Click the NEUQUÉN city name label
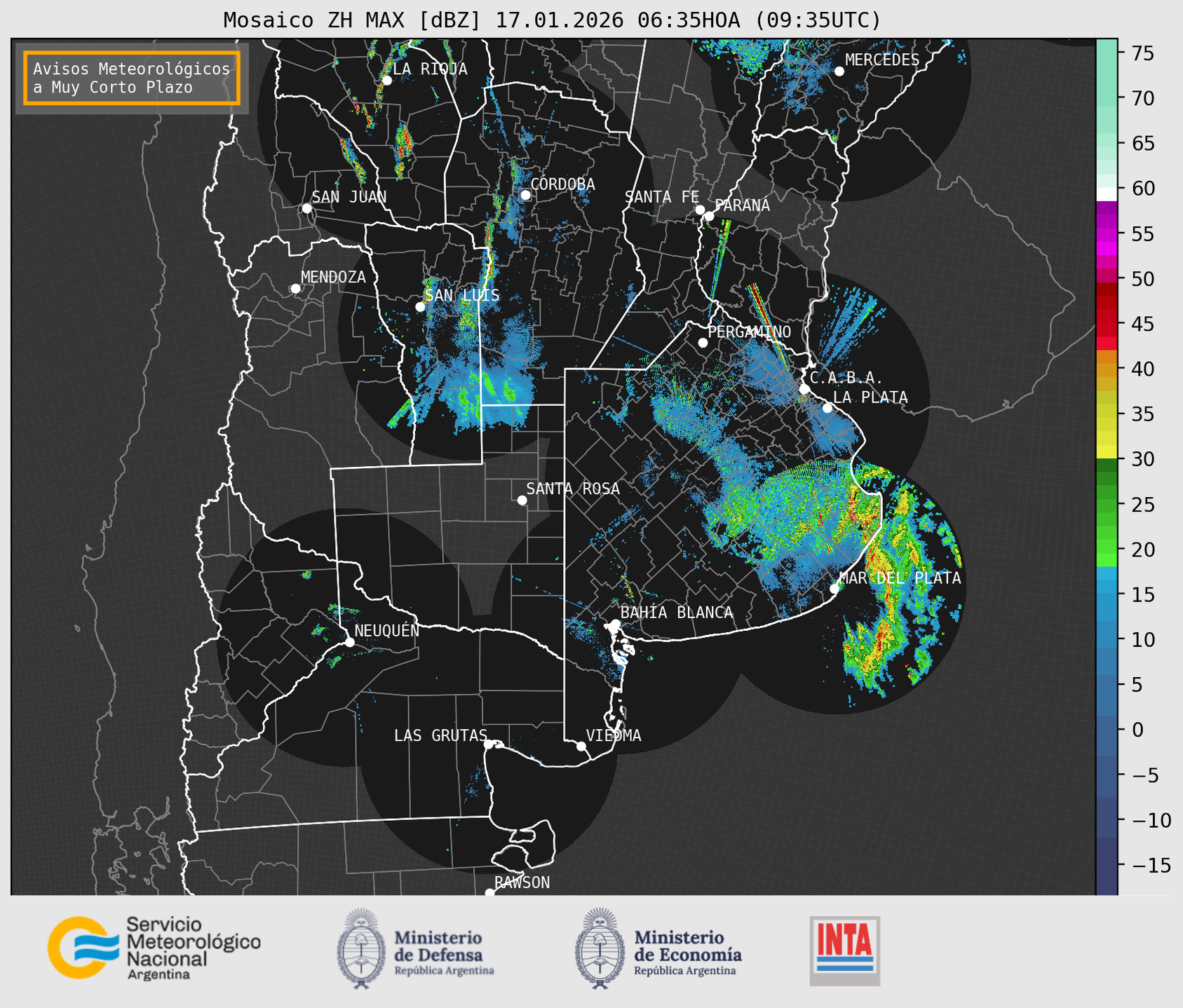Viewport: 1183px width, 1008px height. pos(386,630)
